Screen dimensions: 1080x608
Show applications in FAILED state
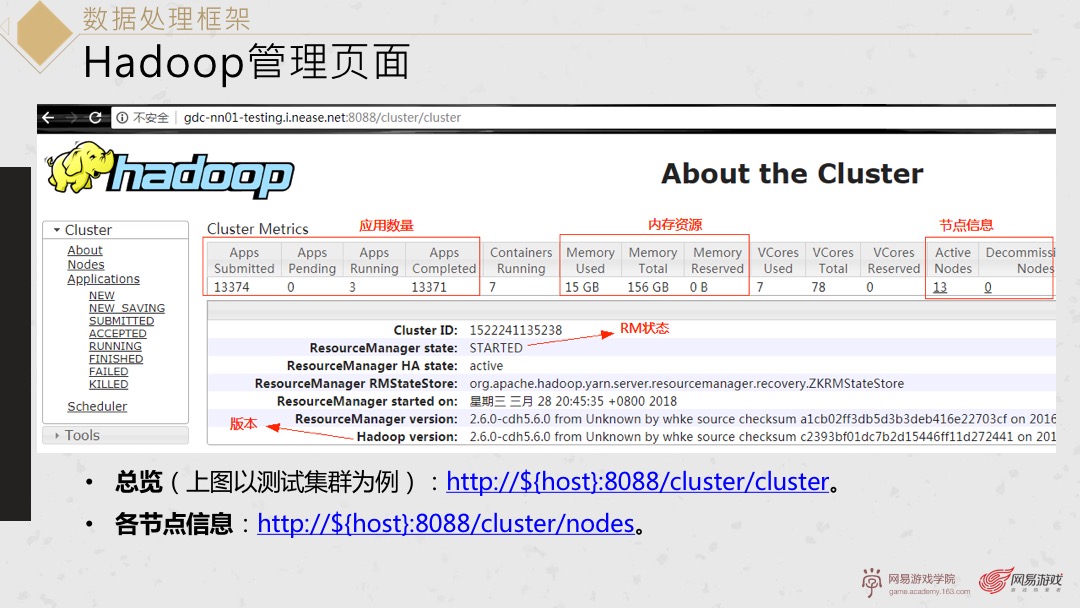click(x=108, y=371)
